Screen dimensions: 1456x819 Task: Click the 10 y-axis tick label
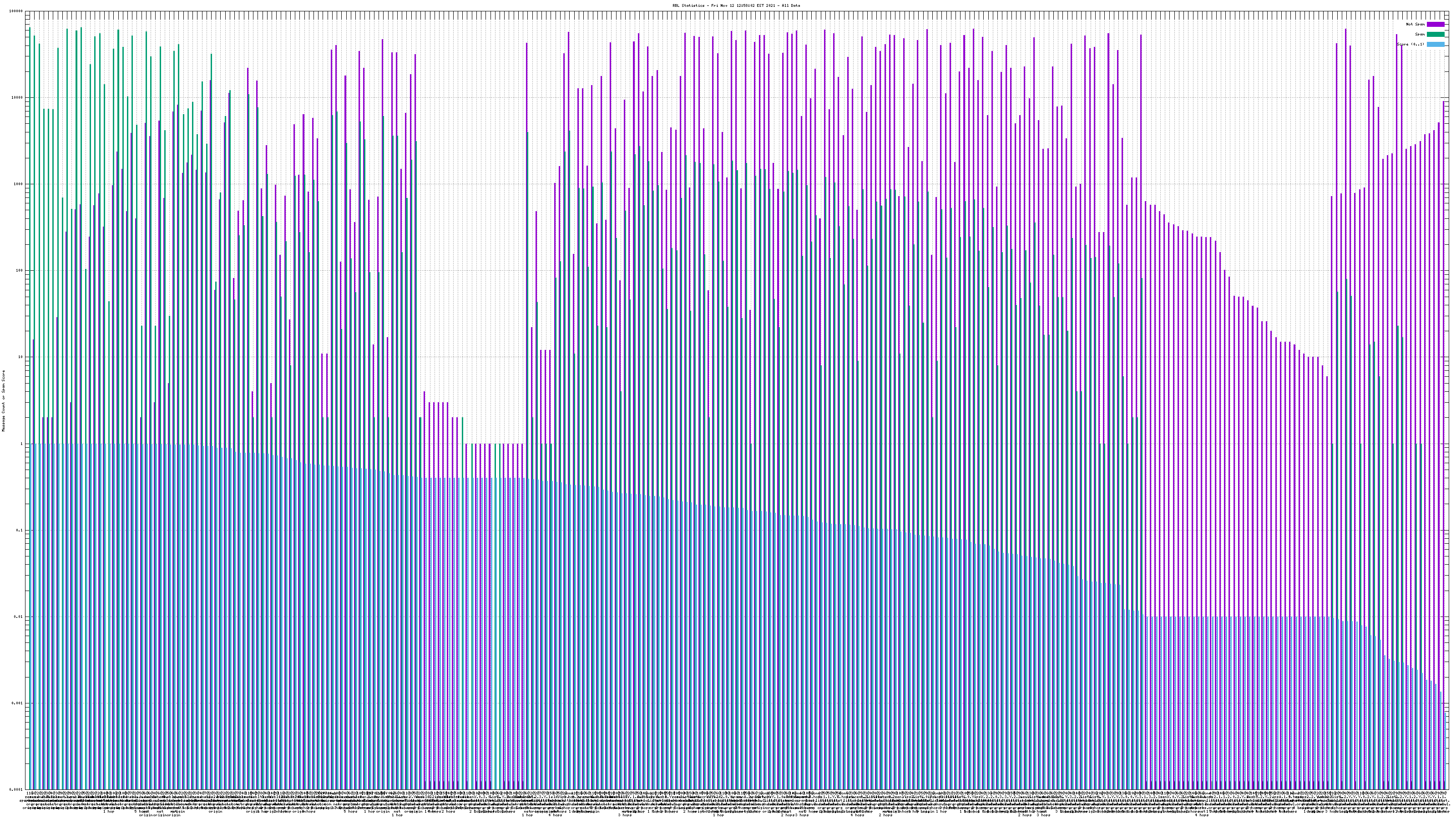20,357
